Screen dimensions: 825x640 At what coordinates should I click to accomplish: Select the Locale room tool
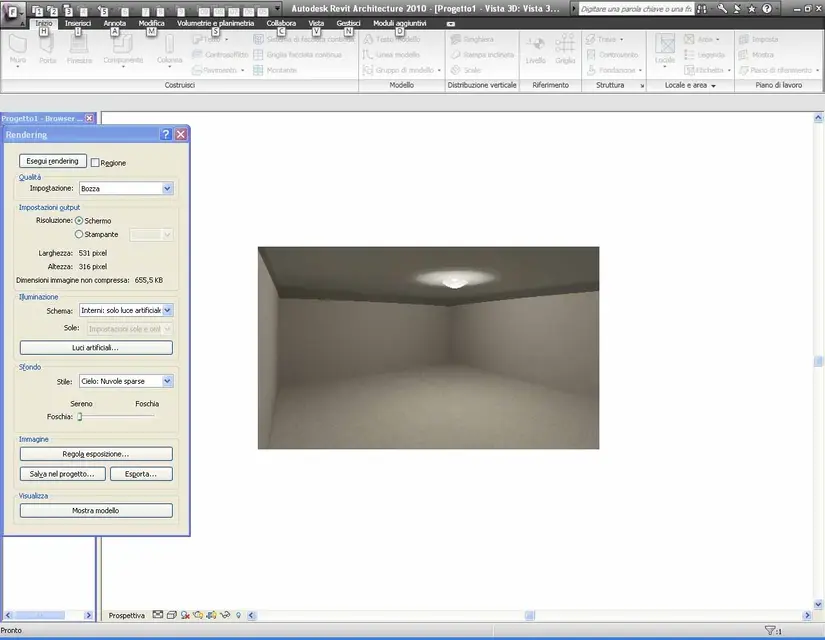665,51
